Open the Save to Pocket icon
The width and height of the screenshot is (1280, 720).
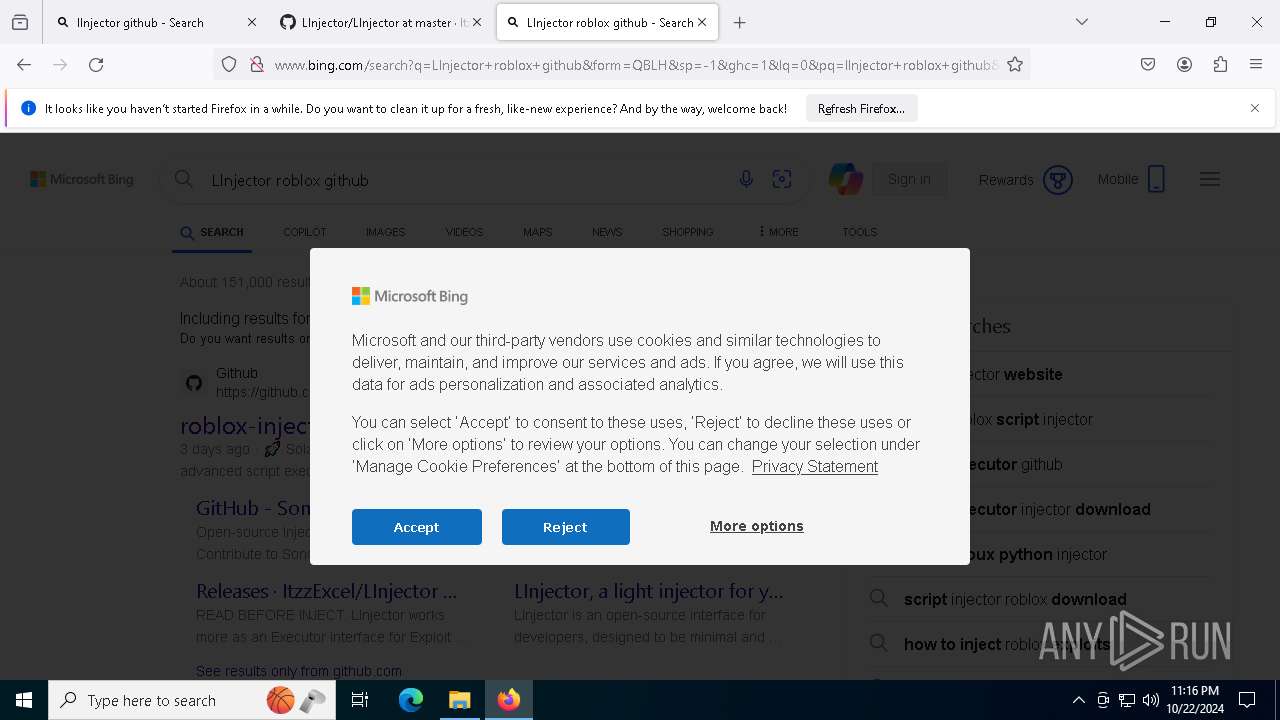pos(1148,65)
